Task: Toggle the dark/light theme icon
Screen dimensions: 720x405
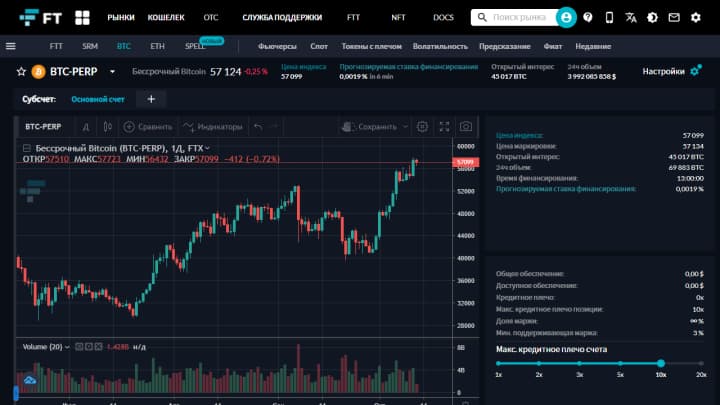Action: pos(652,17)
